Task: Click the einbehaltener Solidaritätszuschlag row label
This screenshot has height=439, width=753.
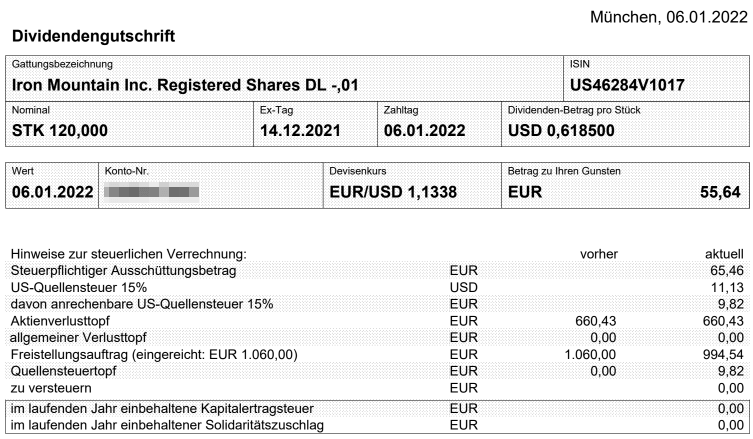Action: (167, 426)
